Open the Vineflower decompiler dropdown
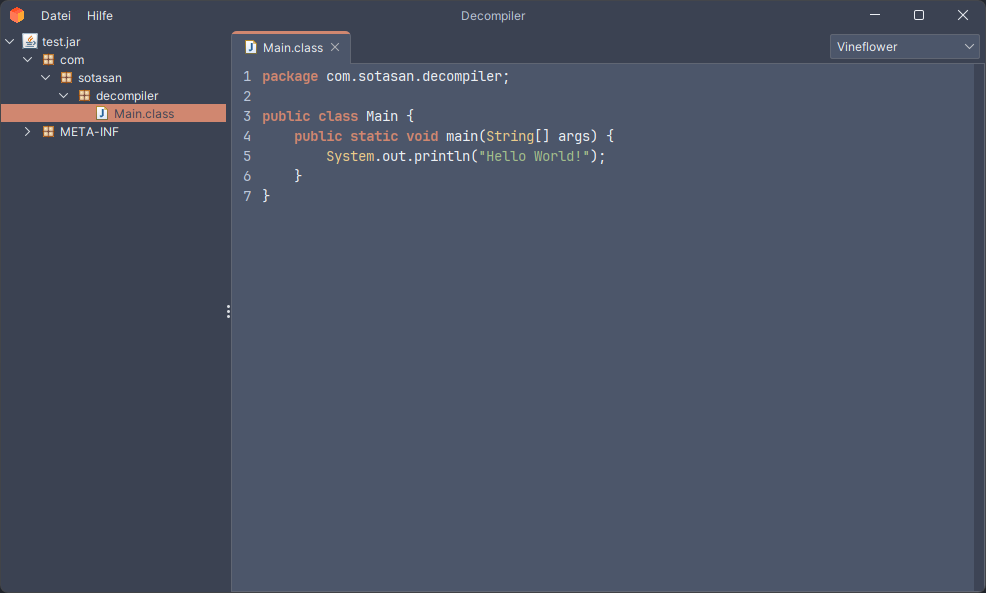Image resolution: width=986 pixels, height=593 pixels. coord(904,47)
